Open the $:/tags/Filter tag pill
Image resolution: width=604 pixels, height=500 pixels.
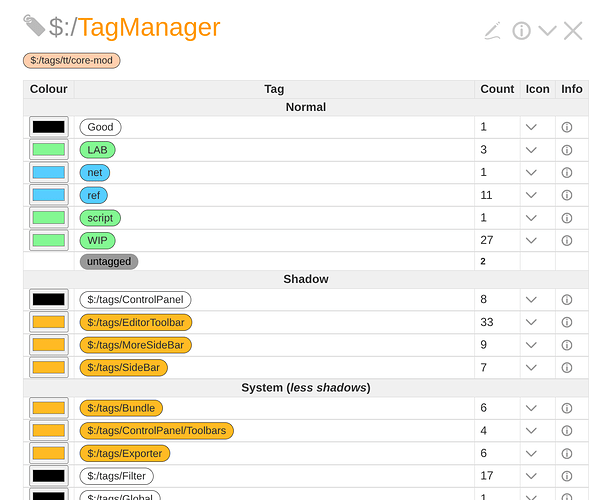click(117, 476)
